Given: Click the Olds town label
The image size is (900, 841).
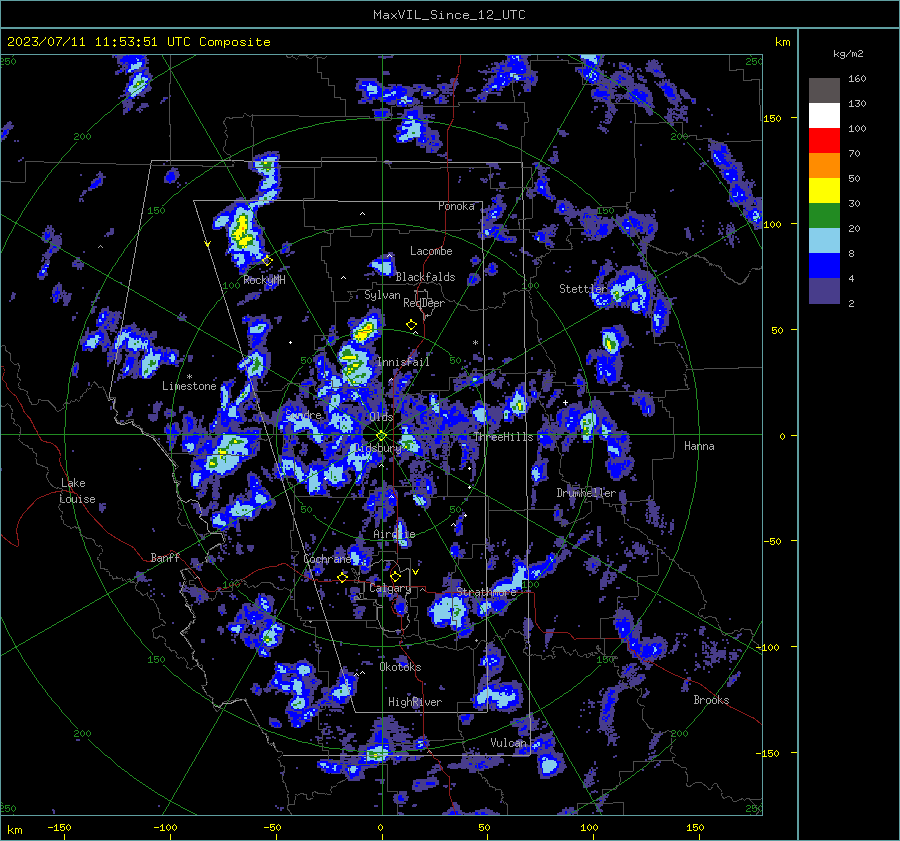Looking at the screenshot, I should (381, 417).
